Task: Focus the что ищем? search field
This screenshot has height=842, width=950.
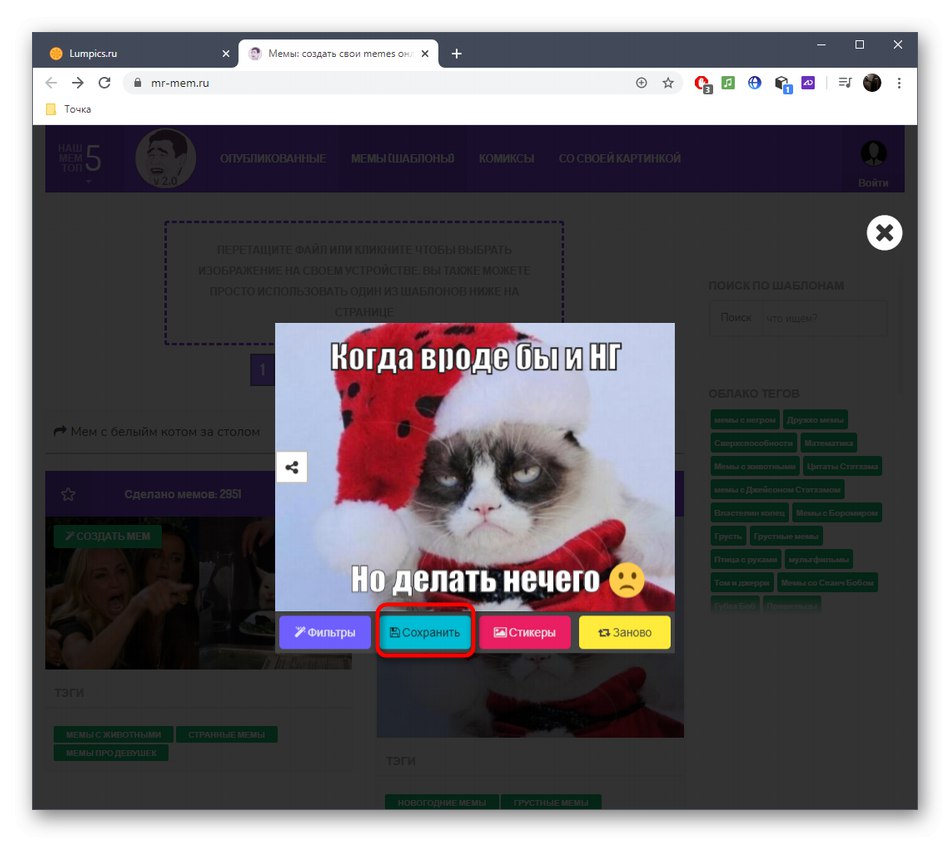Action: (x=825, y=318)
